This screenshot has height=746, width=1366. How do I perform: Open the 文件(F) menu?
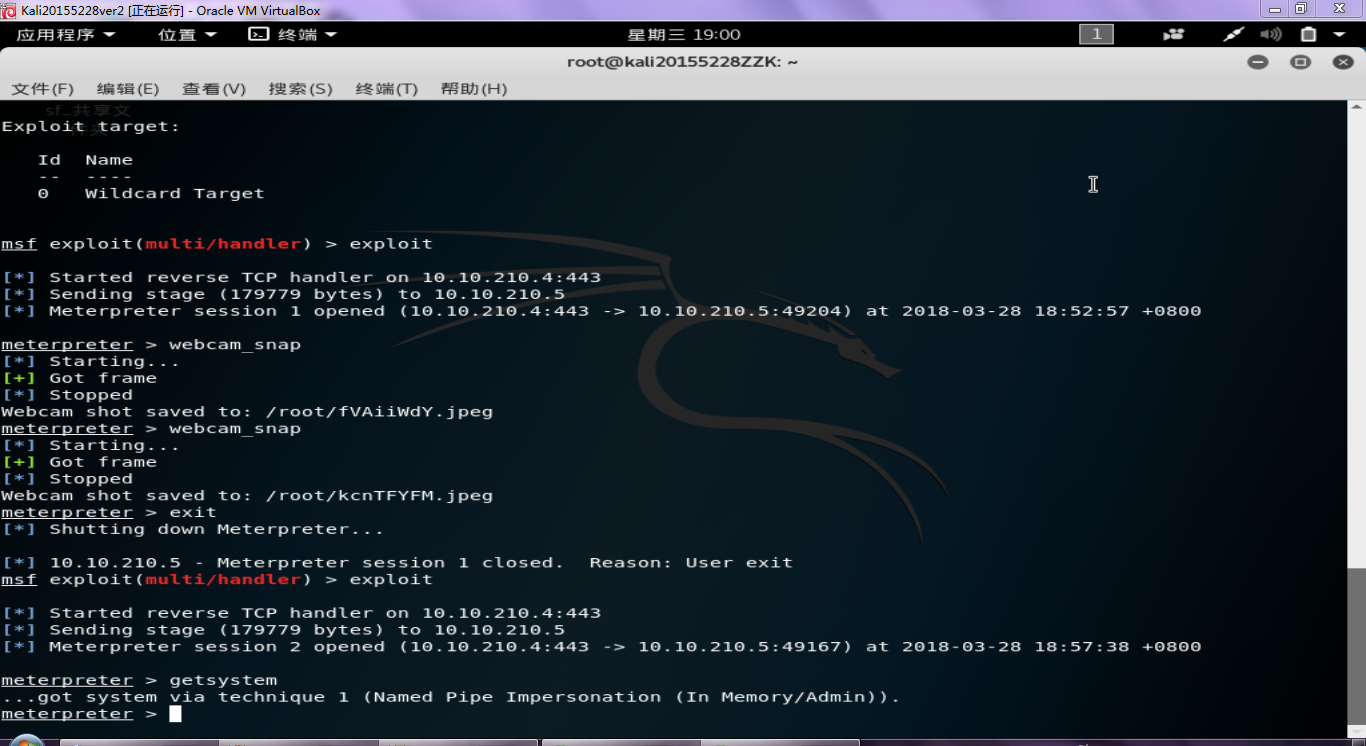[x=42, y=88]
